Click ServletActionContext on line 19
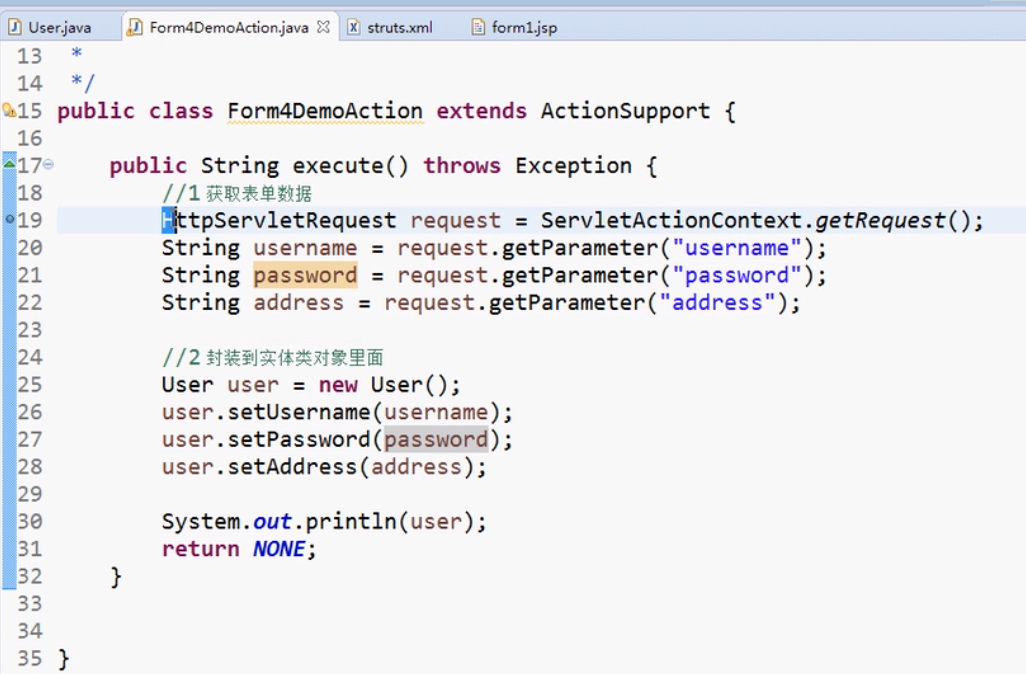The width and height of the screenshot is (1026, 674). pos(671,221)
